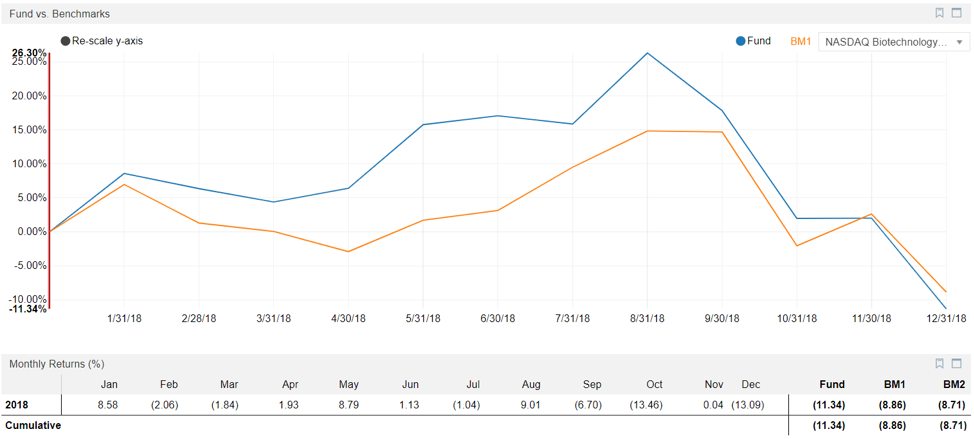974x439 pixels.
Task: Maximize the Fund vs. Benchmarks panel
Action: [957, 14]
